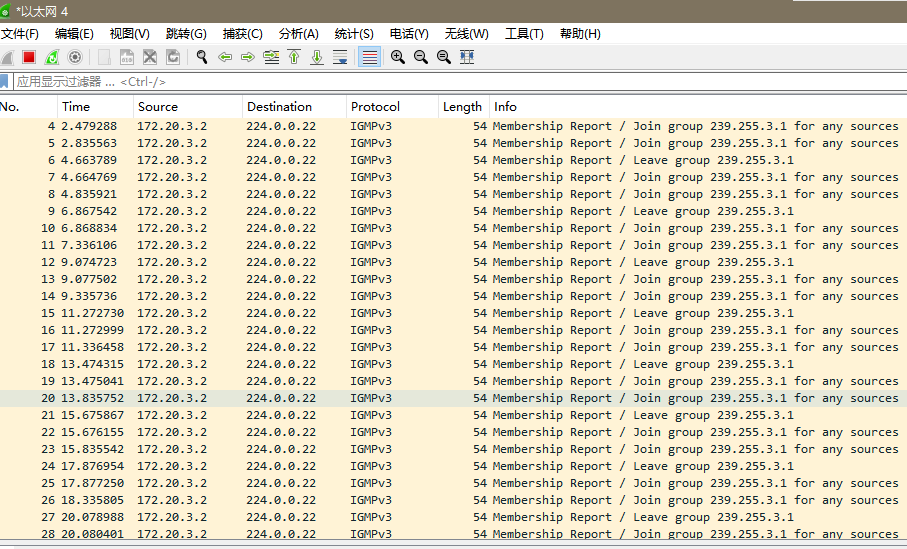The height and width of the screenshot is (549, 907).
Task: Open the 视图(V) menu
Action: click(130, 34)
